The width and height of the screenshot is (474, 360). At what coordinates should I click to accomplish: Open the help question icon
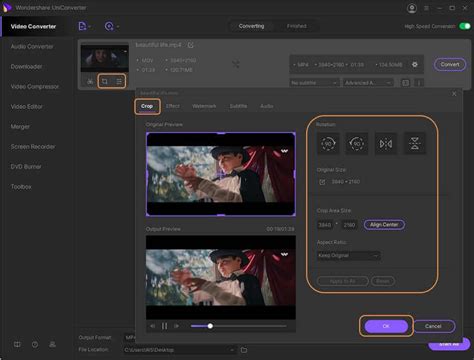tap(35, 344)
